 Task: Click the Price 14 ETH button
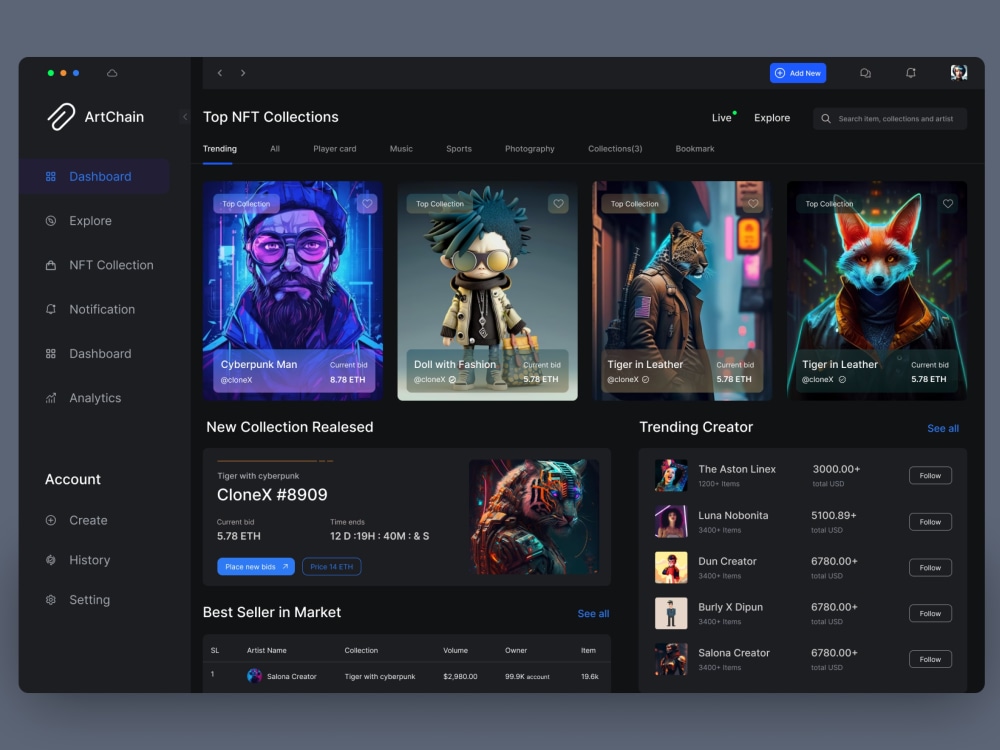[332, 566]
